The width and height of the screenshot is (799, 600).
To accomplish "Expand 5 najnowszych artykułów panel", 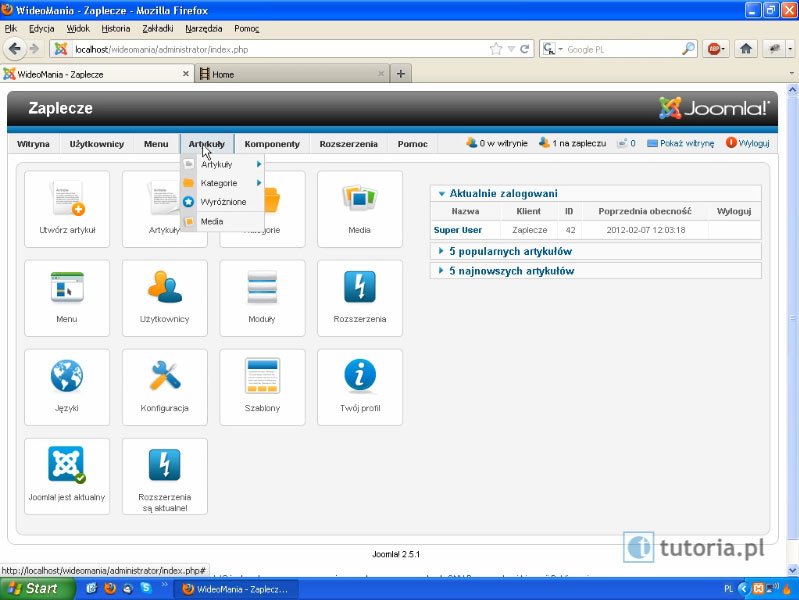I will (511, 270).
